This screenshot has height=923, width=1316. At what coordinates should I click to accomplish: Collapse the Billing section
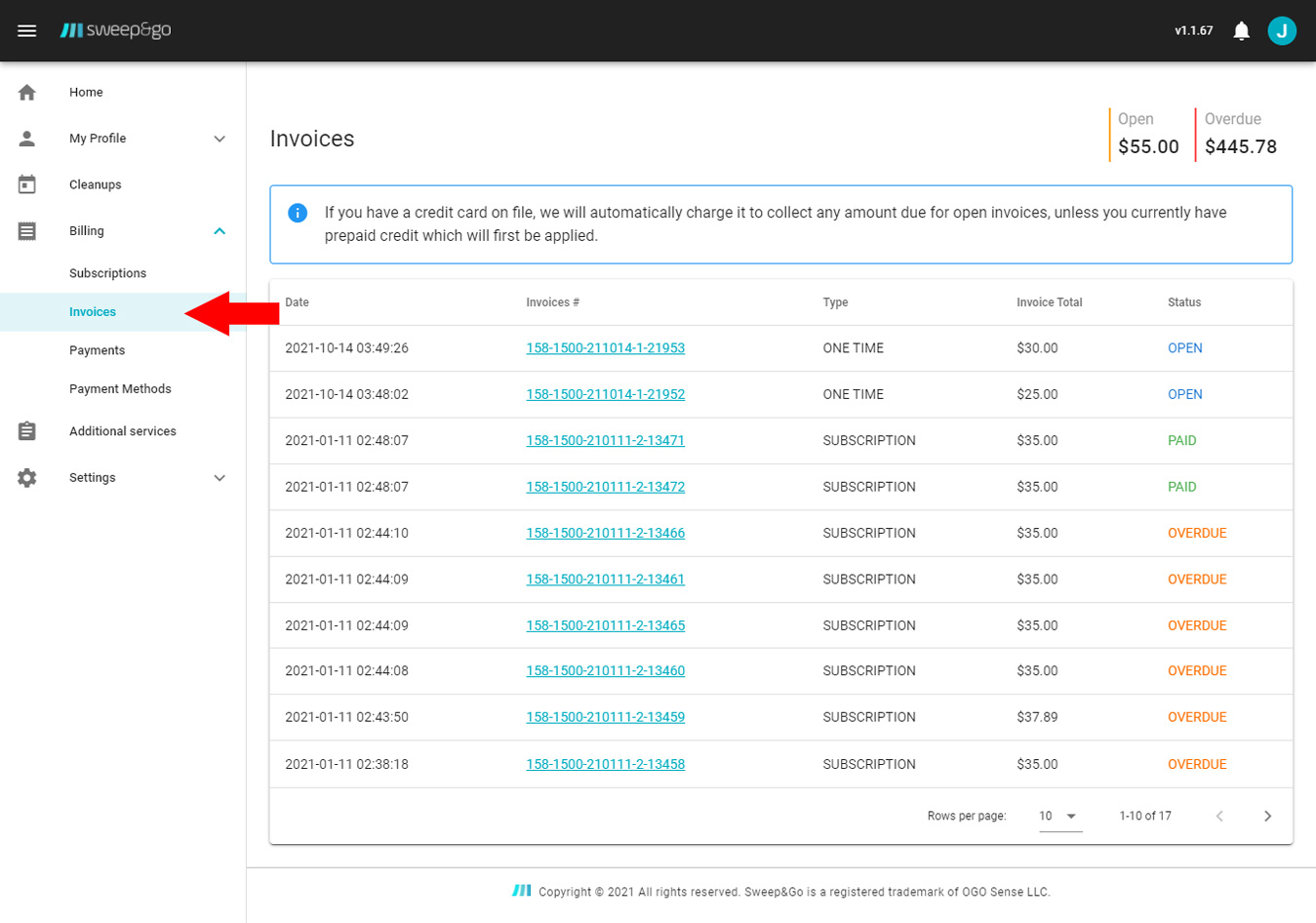coord(219,231)
